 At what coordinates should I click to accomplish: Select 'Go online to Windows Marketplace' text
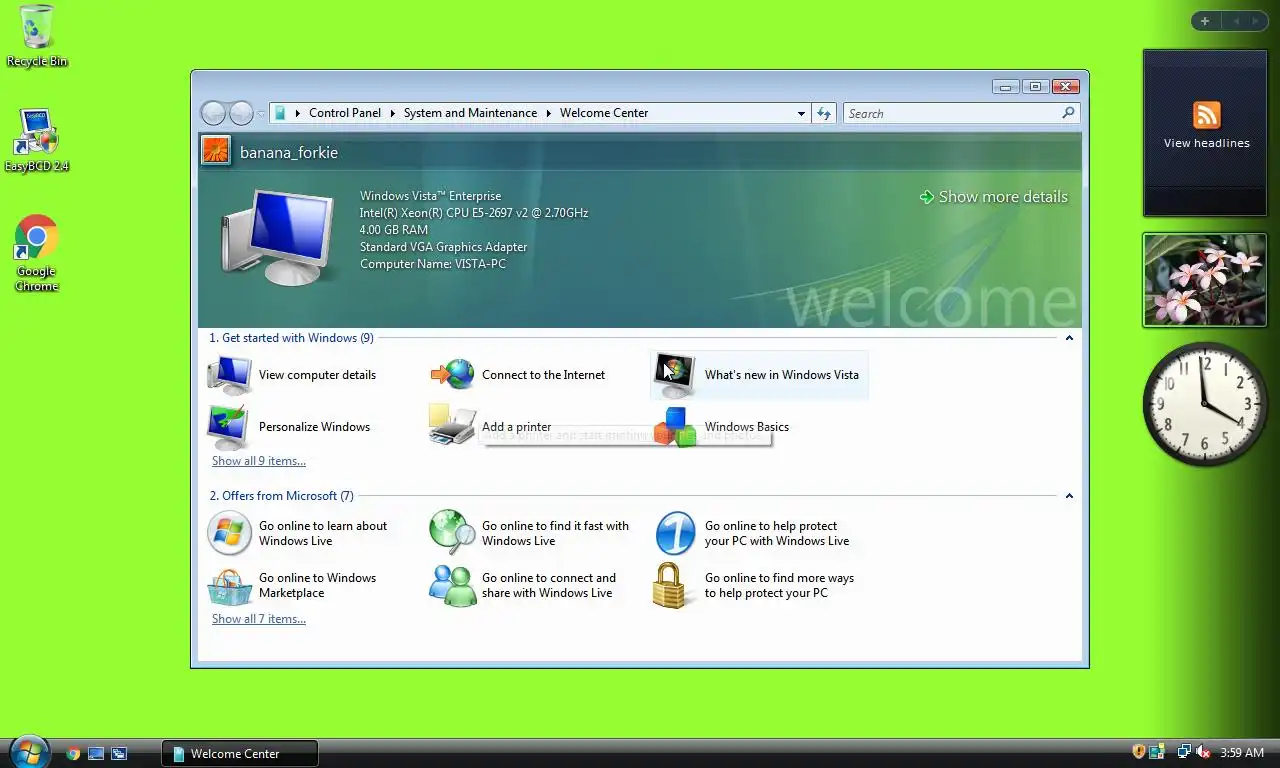[x=318, y=585]
